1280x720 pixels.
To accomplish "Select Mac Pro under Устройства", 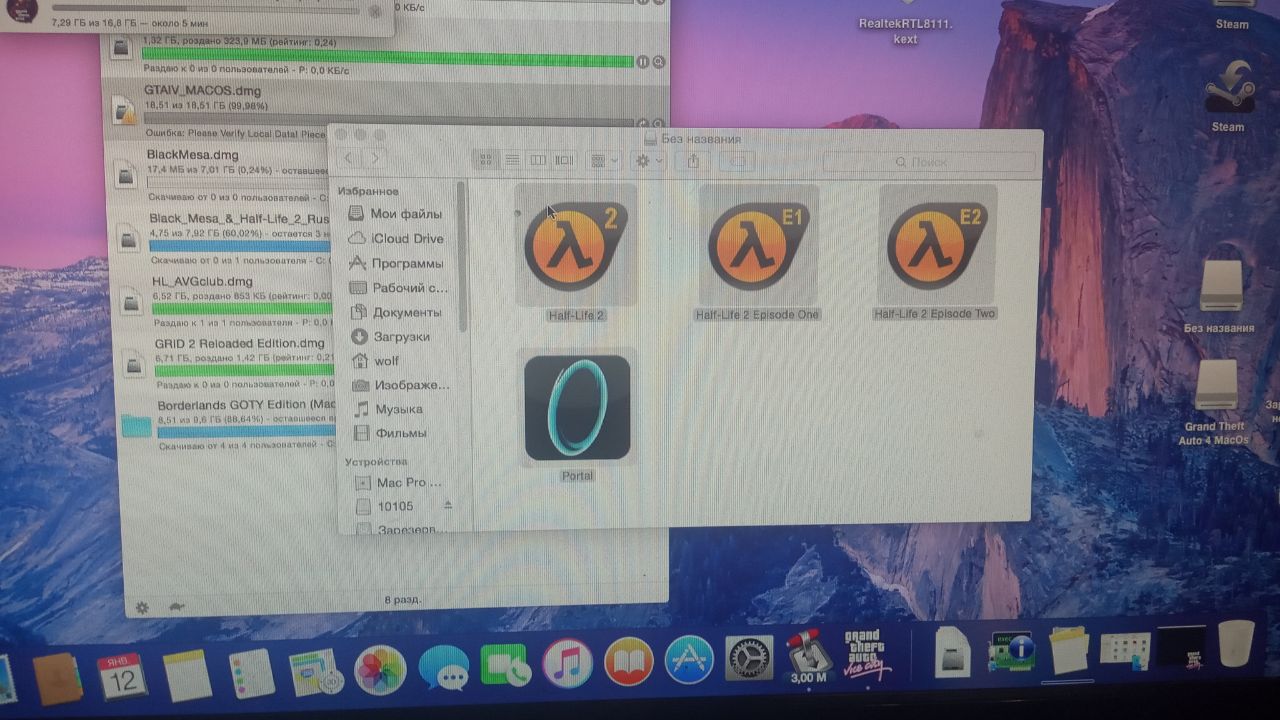I will point(399,482).
